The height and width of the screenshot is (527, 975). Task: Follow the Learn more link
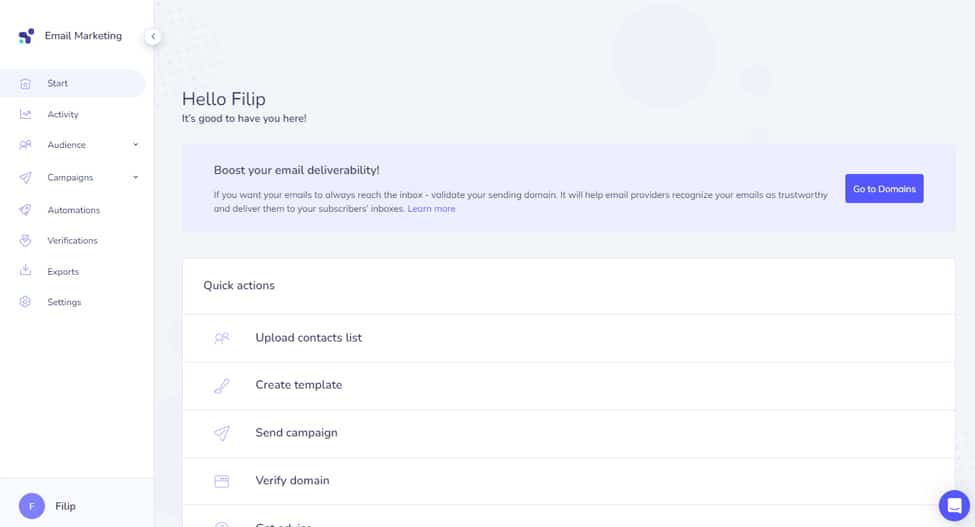click(x=432, y=209)
